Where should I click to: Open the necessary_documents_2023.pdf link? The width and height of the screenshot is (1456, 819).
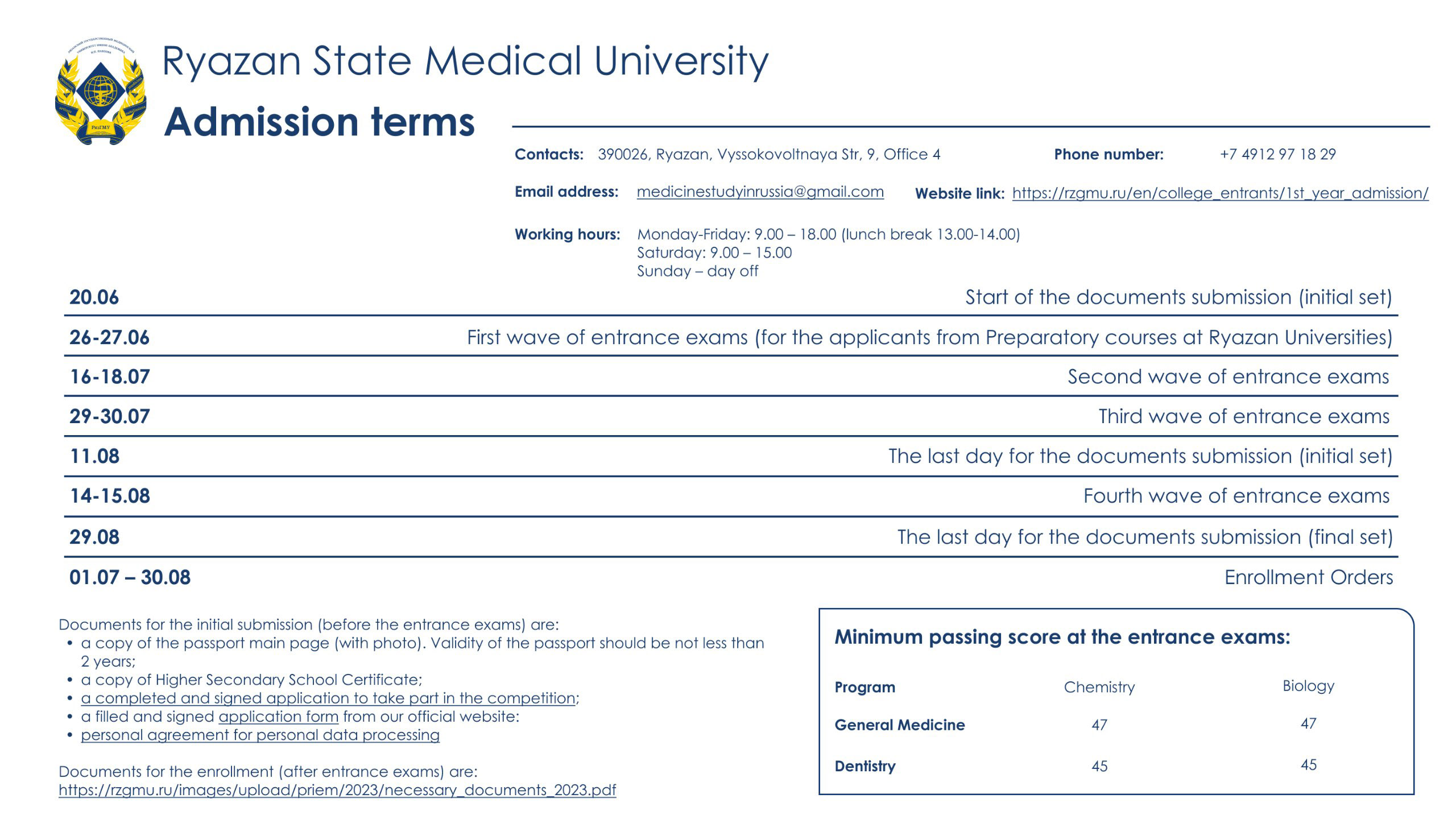[337, 790]
